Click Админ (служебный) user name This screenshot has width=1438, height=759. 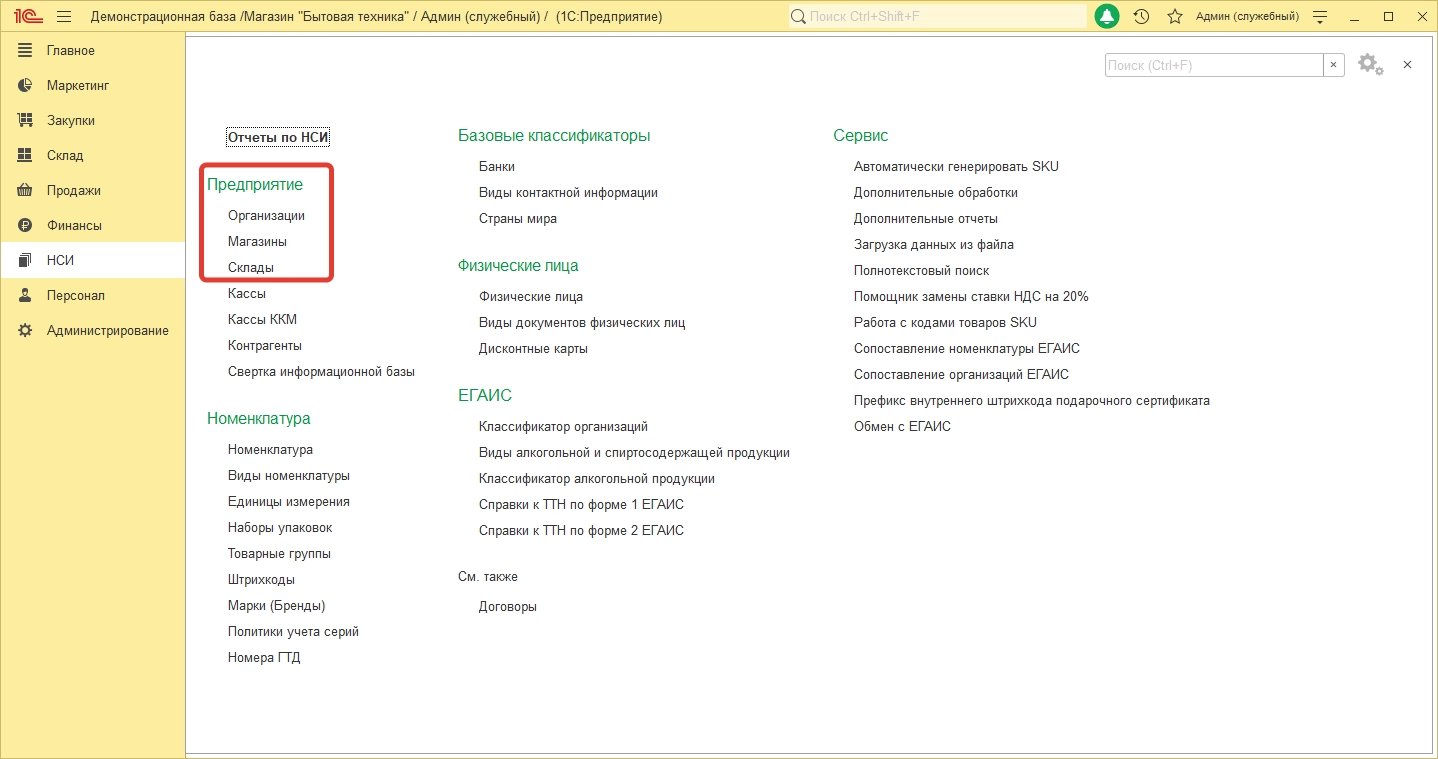pyautogui.click(x=1248, y=17)
